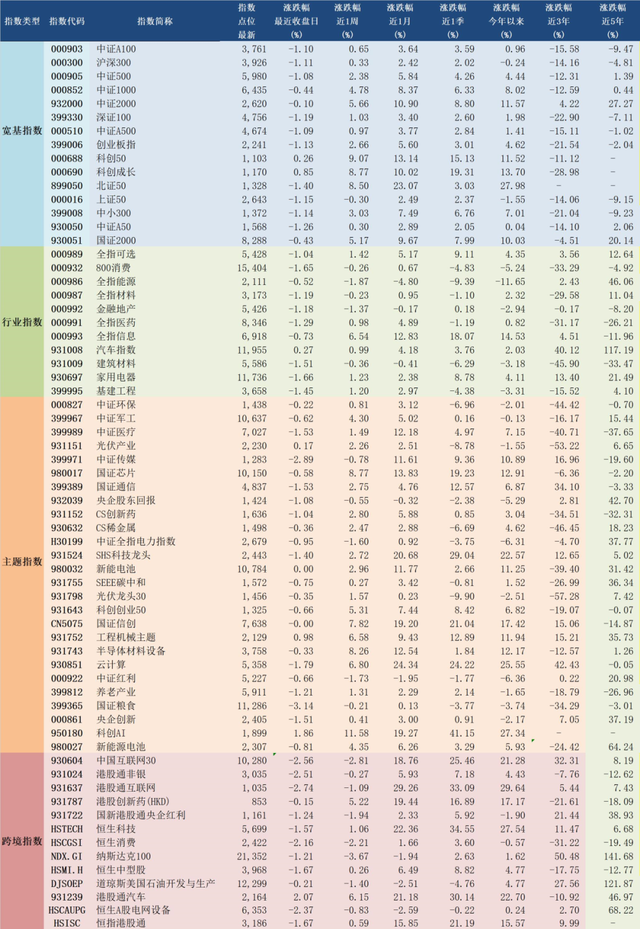Image resolution: width=640 pixels, height=929 pixels.
Task: Click index code 399330
Action: point(66,117)
